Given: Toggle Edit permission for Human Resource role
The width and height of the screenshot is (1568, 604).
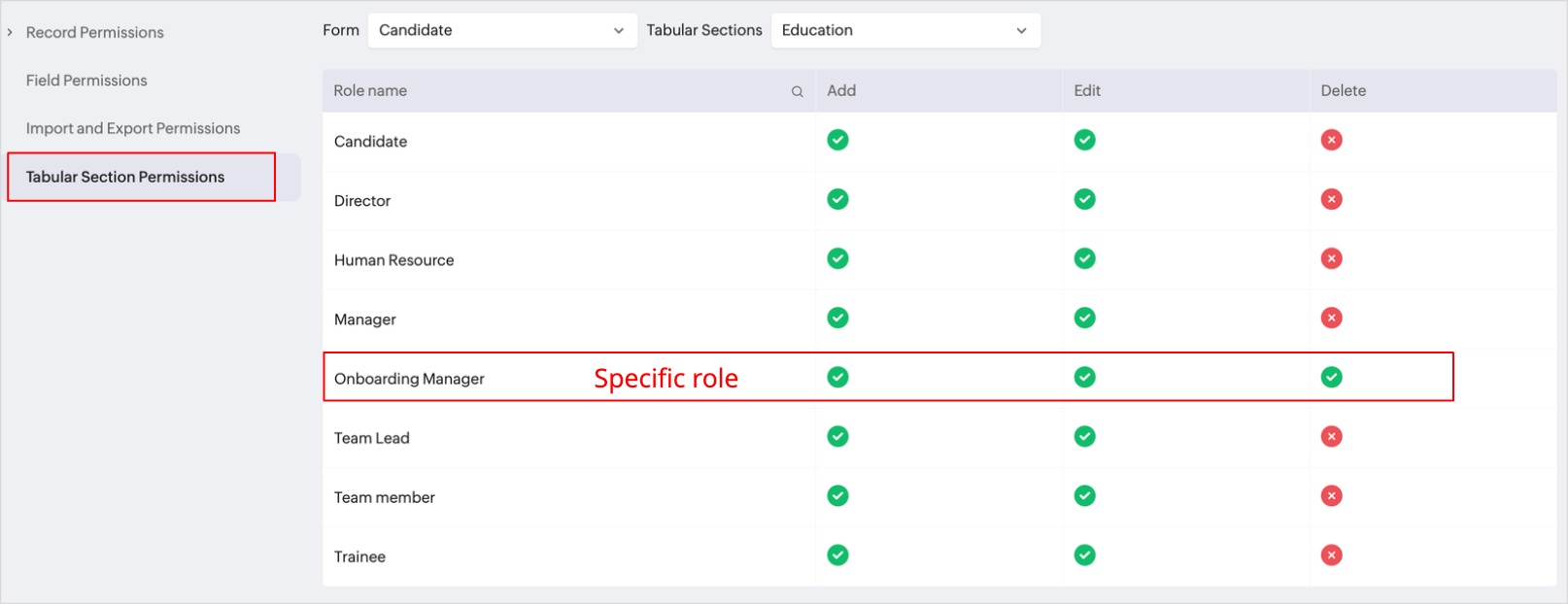Looking at the screenshot, I should tap(1084, 258).
